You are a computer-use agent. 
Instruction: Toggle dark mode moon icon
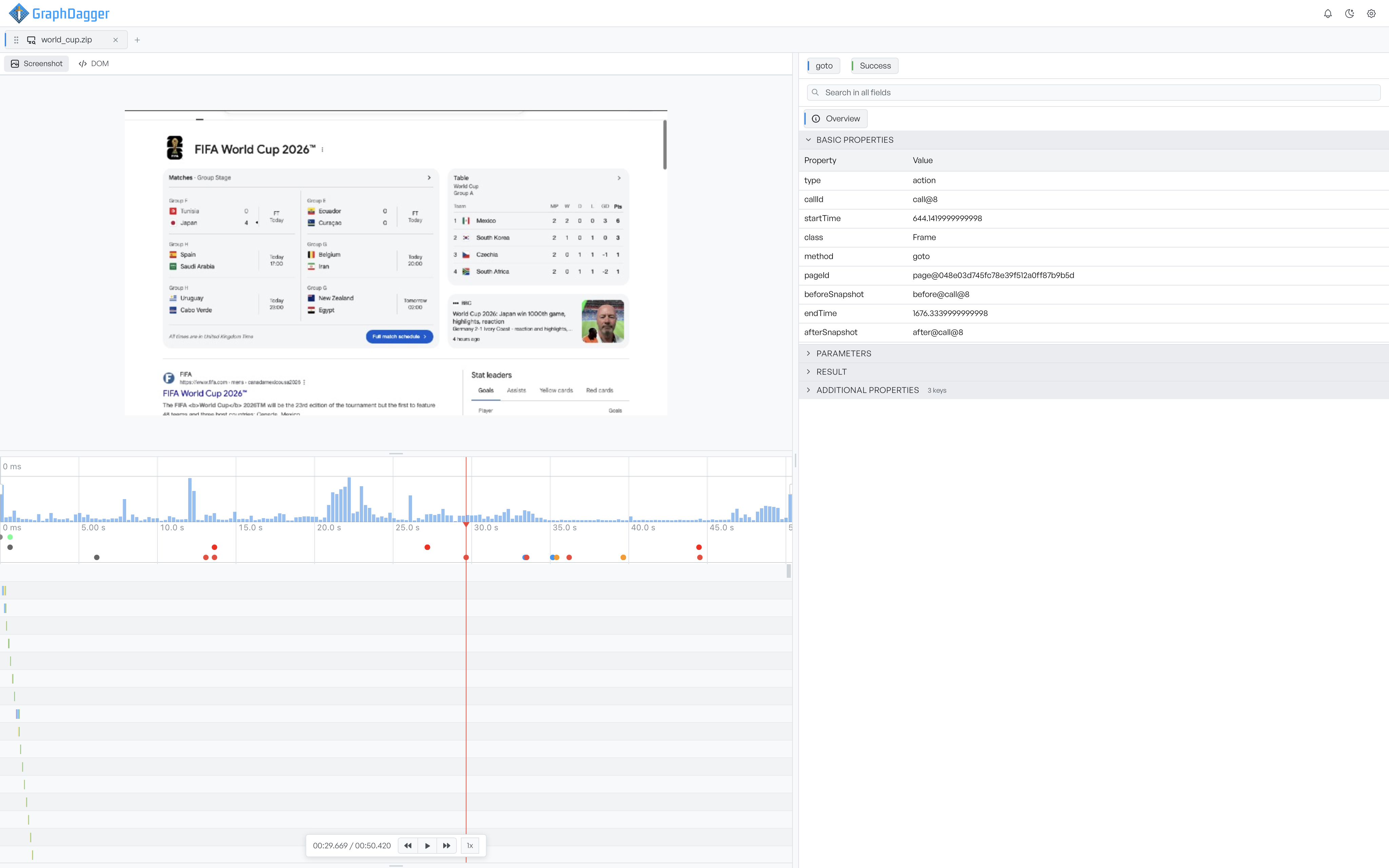pos(1349,14)
